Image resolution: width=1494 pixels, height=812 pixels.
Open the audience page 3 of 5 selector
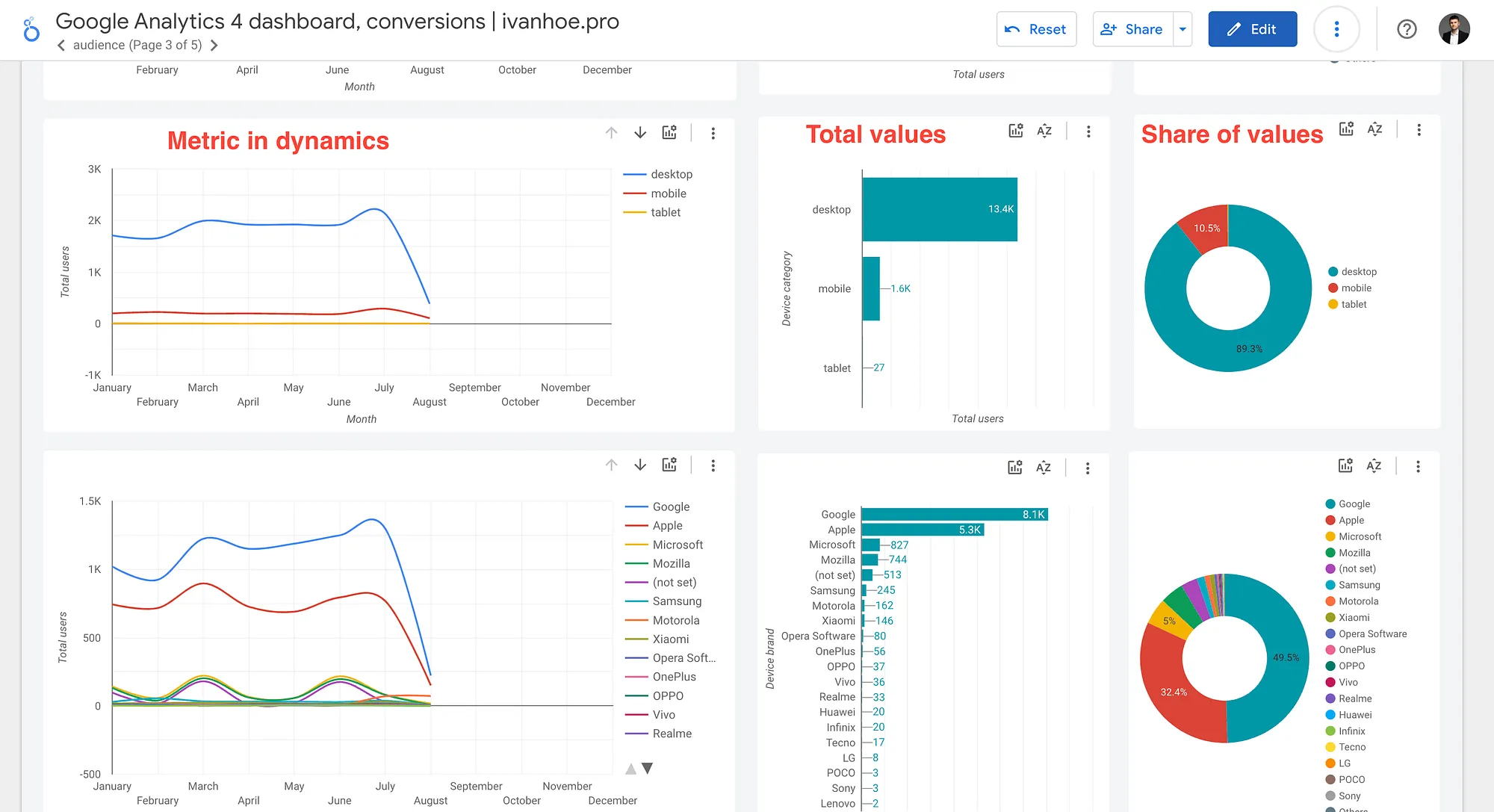(x=137, y=46)
